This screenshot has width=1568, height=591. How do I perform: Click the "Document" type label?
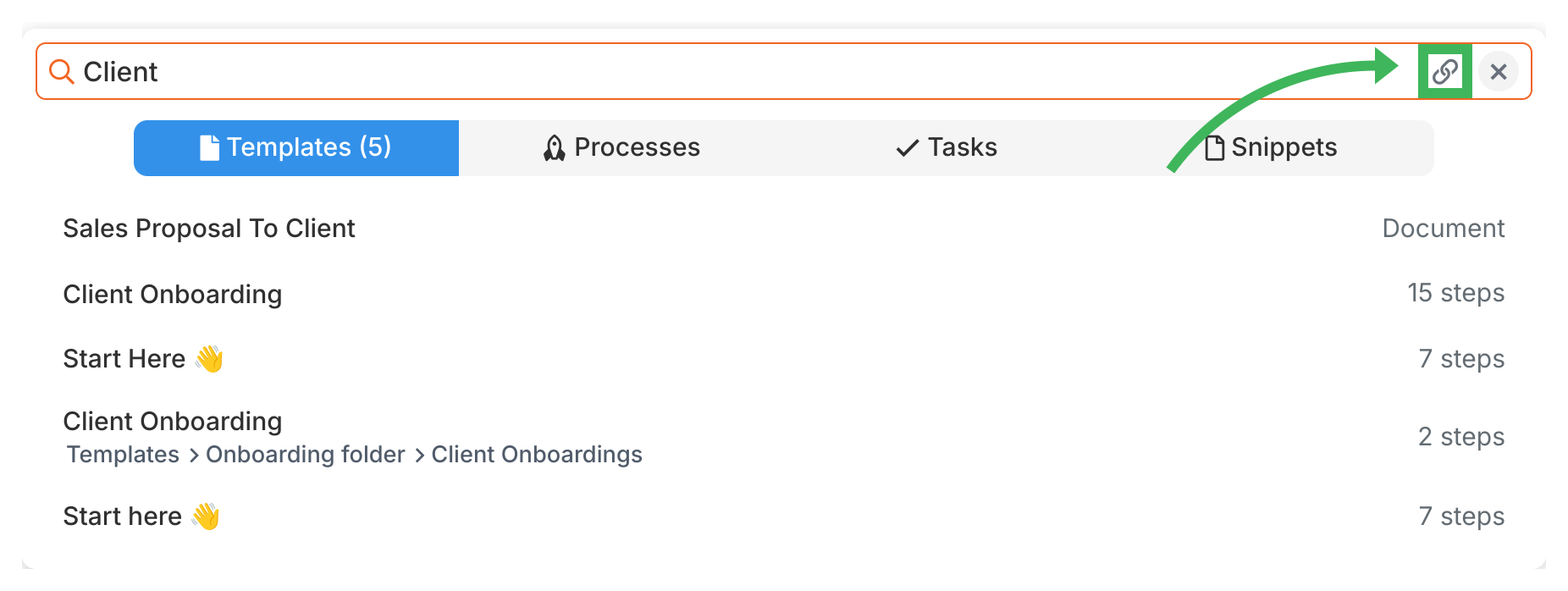pyautogui.click(x=1443, y=229)
